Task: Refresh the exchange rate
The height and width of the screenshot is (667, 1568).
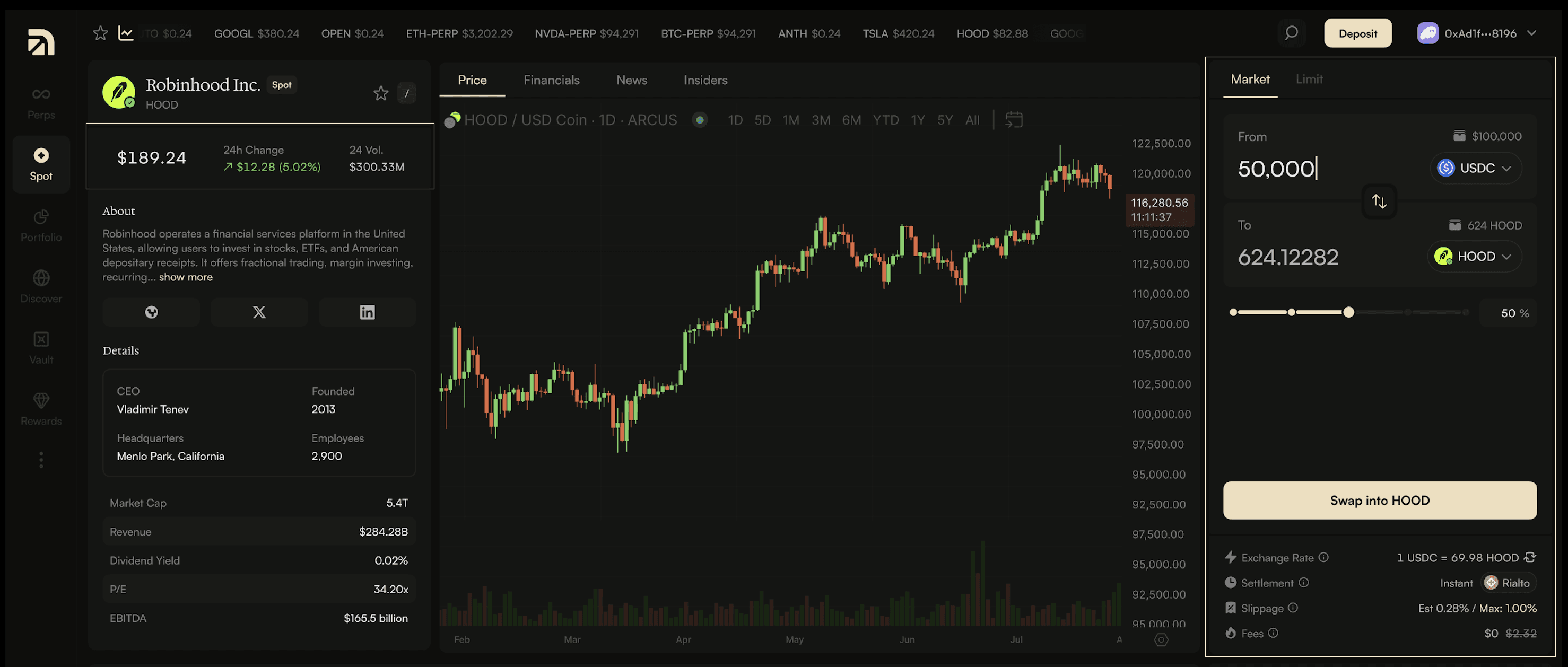Action: tap(1530, 557)
